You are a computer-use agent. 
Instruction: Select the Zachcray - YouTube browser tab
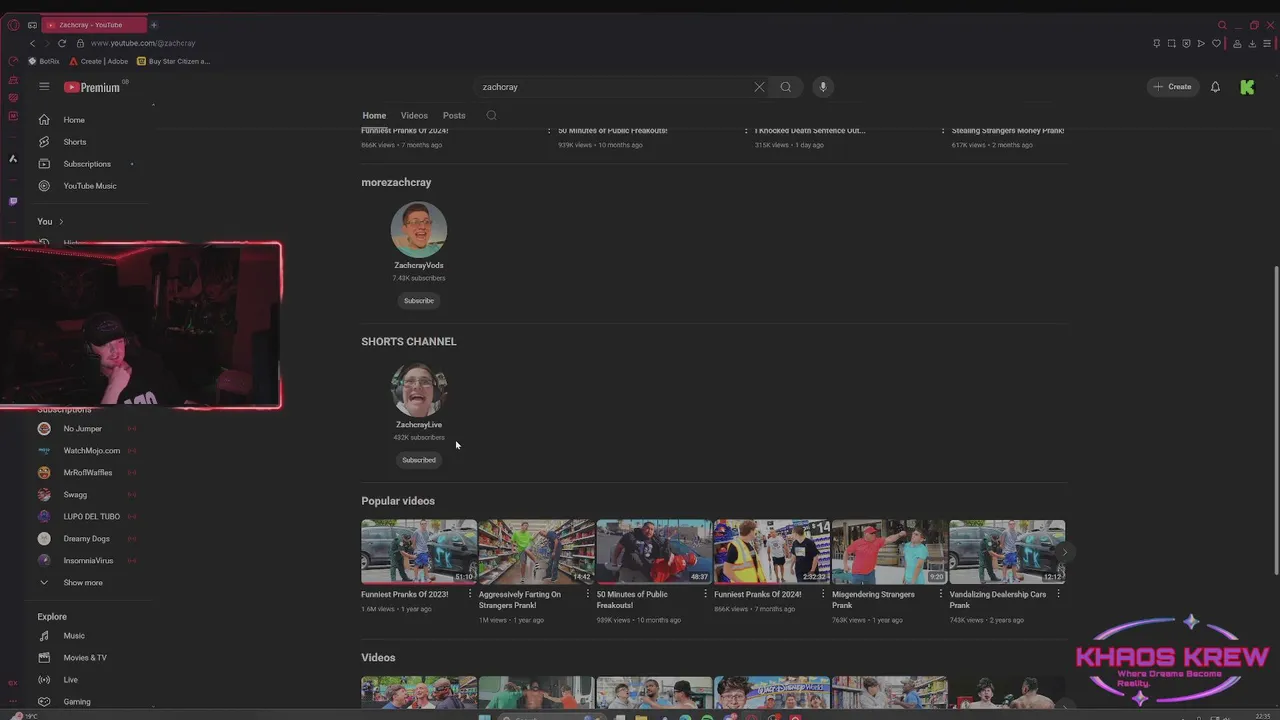[x=94, y=25]
